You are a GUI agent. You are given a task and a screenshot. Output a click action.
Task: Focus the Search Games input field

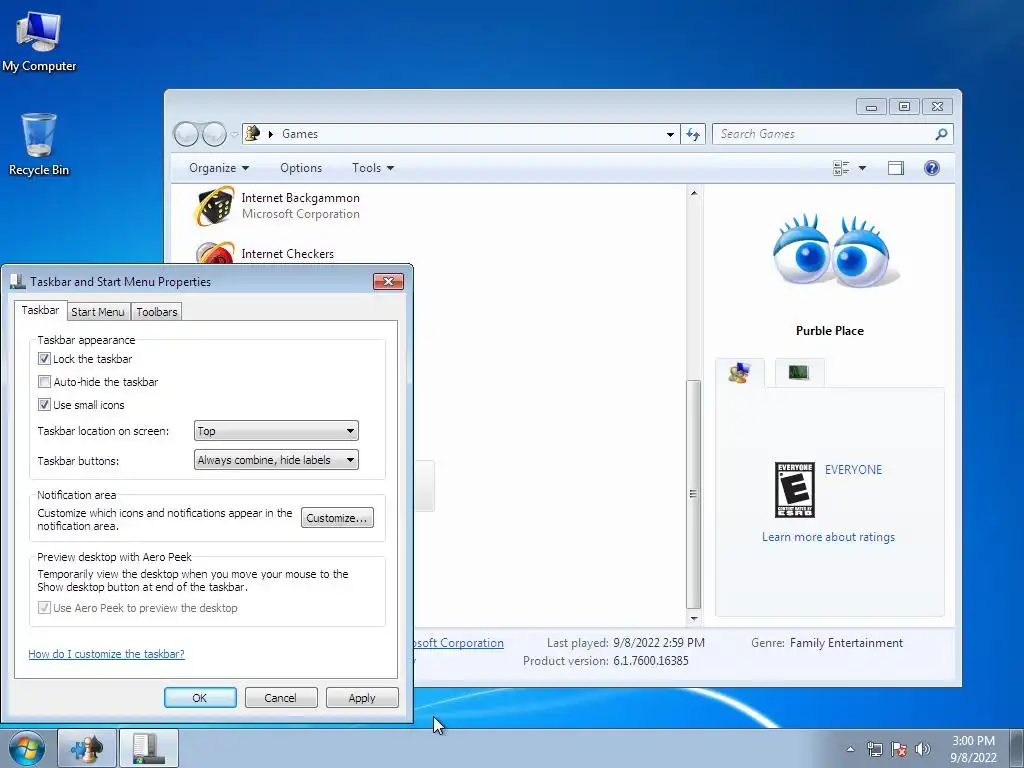click(x=825, y=134)
